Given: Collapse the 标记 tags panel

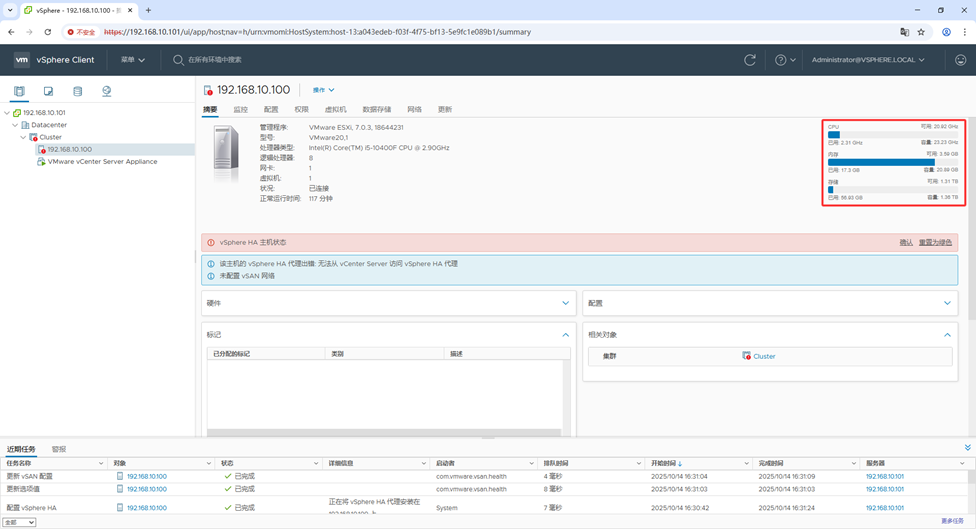Looking at the screenshot, I should tap(565, 335).
